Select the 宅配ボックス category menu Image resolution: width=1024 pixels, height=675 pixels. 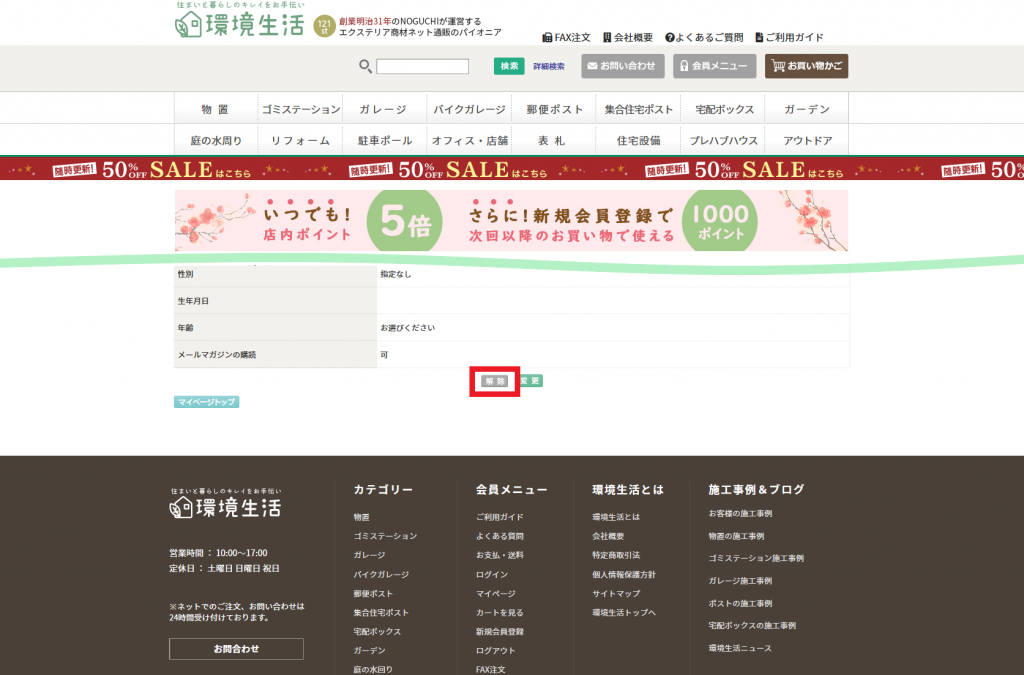click(724, 109)
